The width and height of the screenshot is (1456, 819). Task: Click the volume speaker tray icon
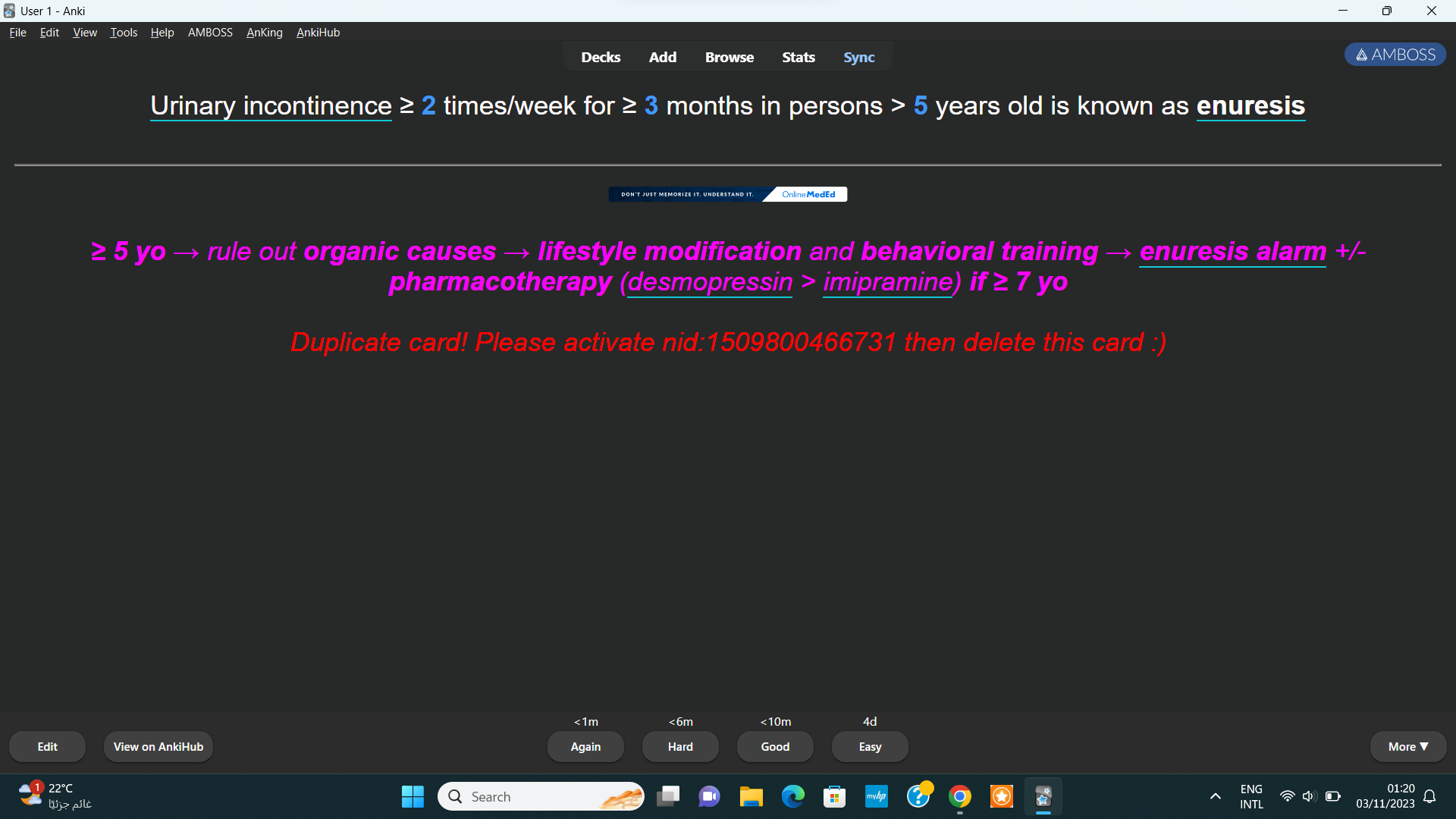[1309, 796]
